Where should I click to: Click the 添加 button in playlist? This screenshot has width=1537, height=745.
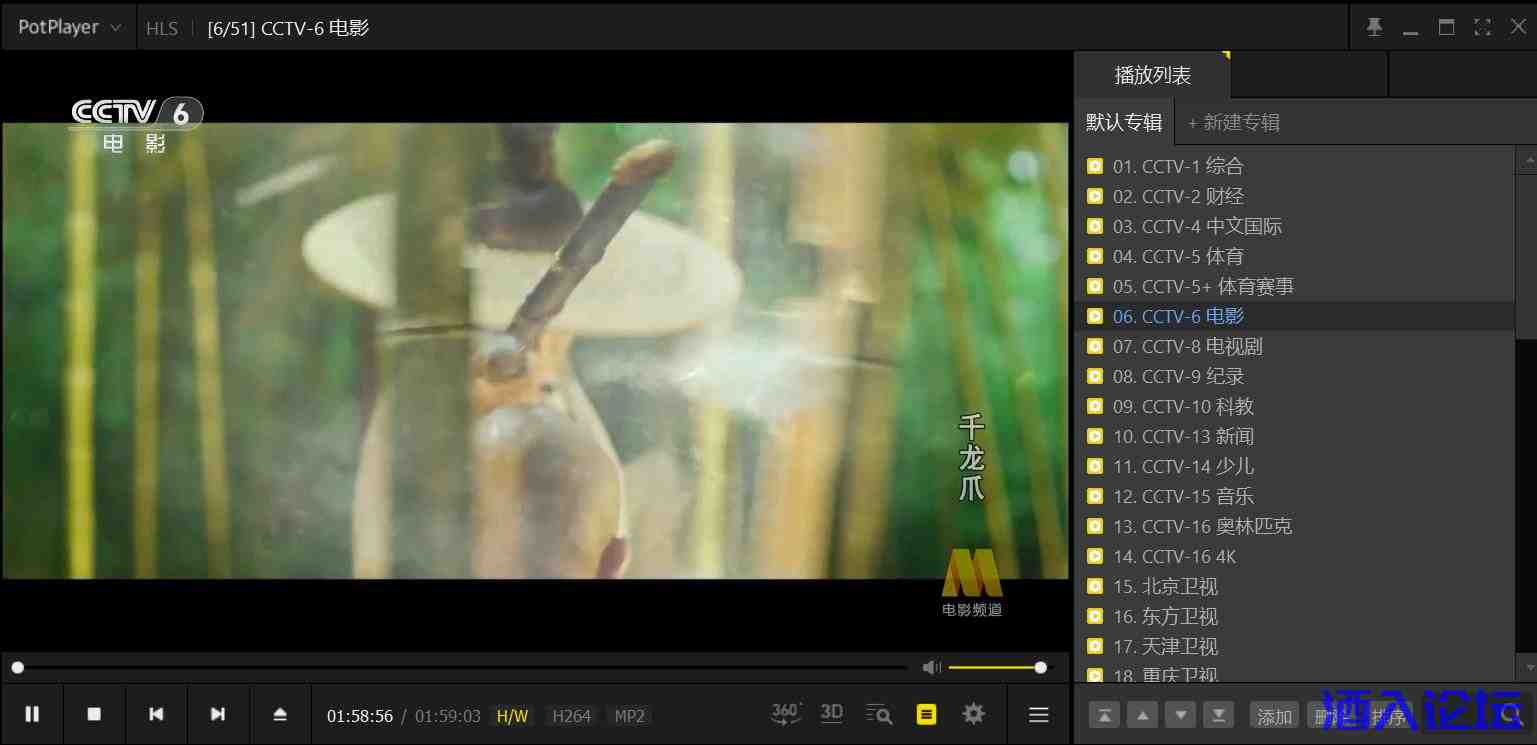(1274, 716)
